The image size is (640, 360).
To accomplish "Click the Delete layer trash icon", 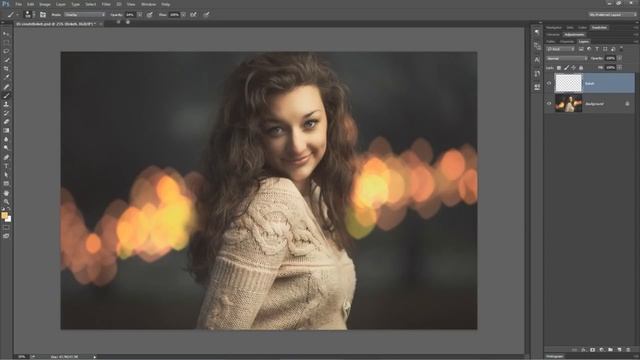I will [x=628, y=350].
